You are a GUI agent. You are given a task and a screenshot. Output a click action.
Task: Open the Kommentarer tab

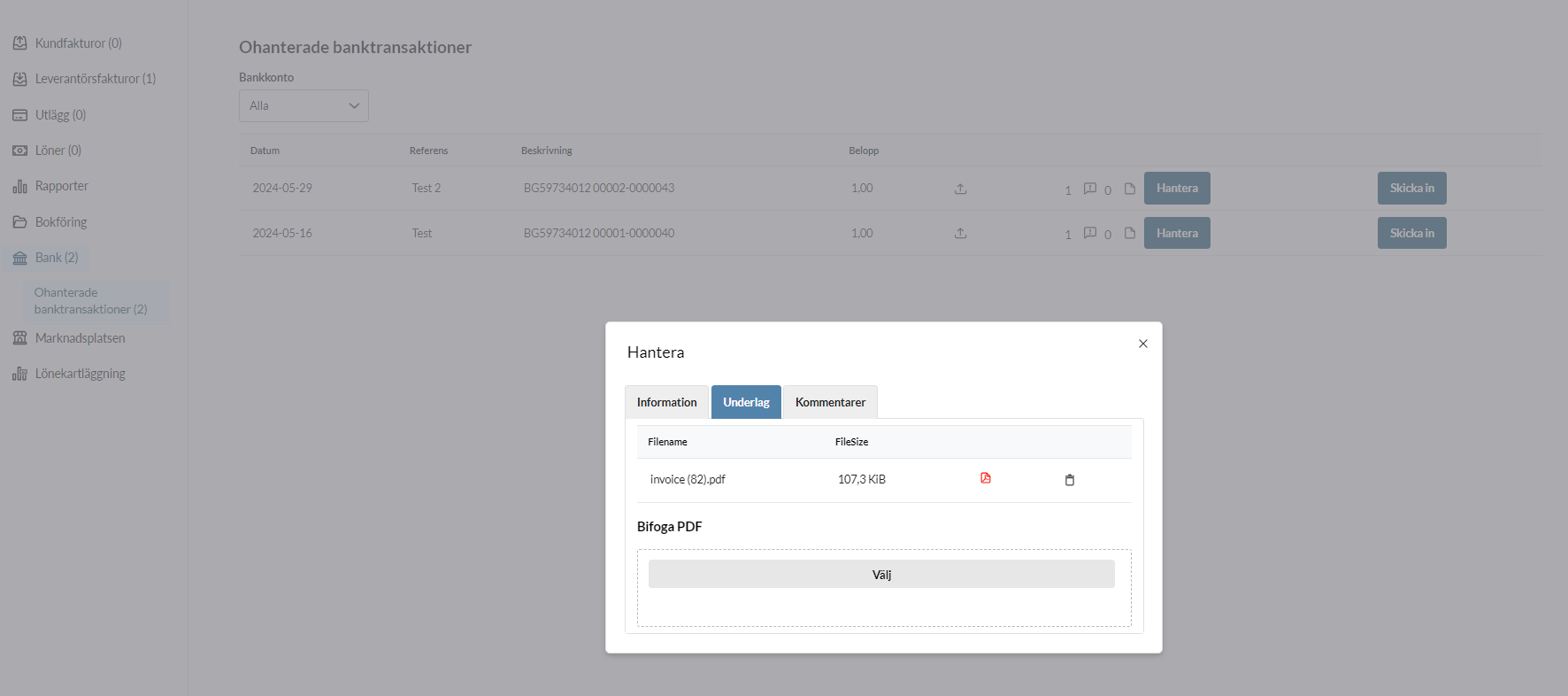coord(830,402)
